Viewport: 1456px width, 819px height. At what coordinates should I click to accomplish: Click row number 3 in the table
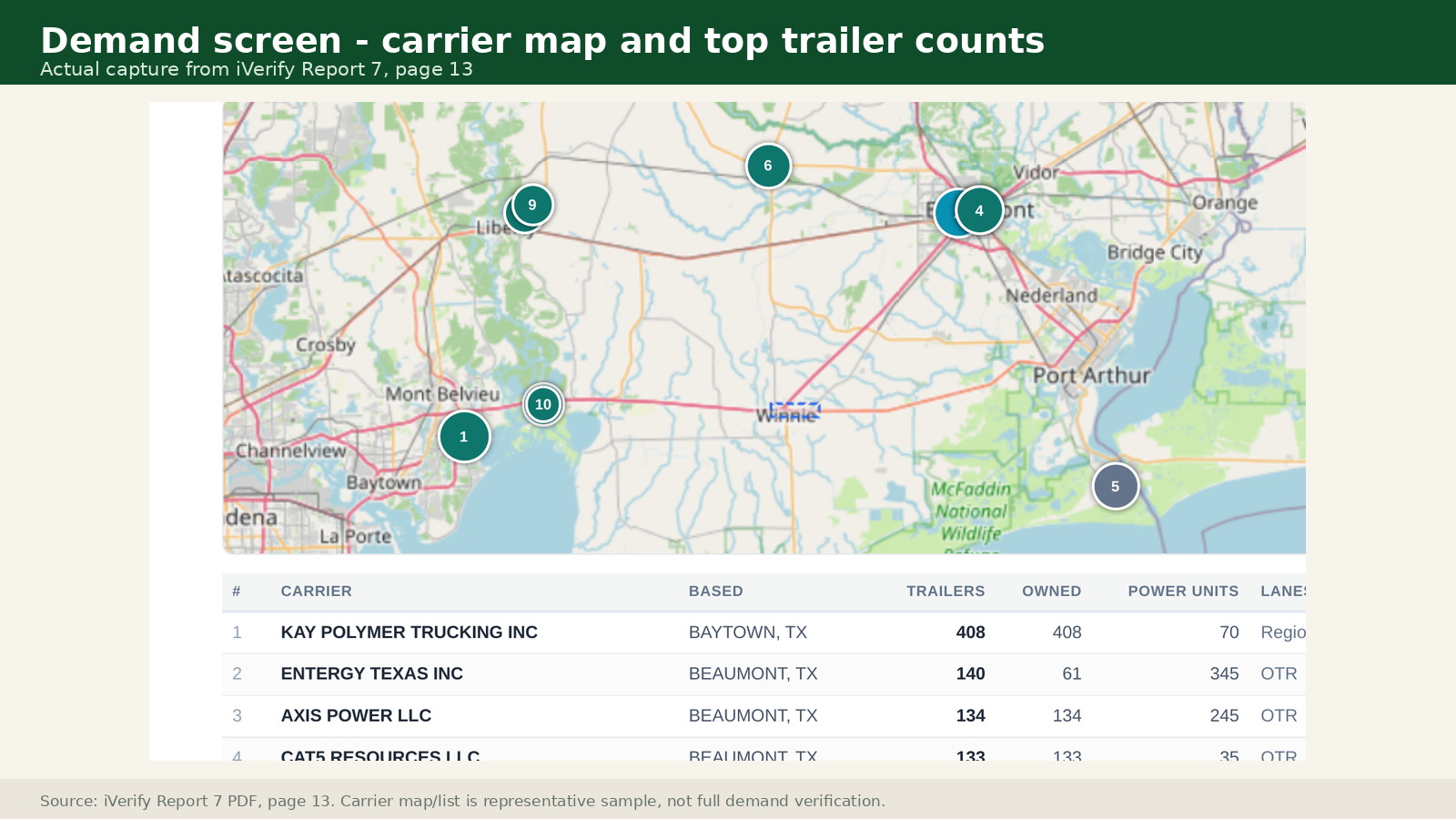pyautogui.click(x=238, y=716)
